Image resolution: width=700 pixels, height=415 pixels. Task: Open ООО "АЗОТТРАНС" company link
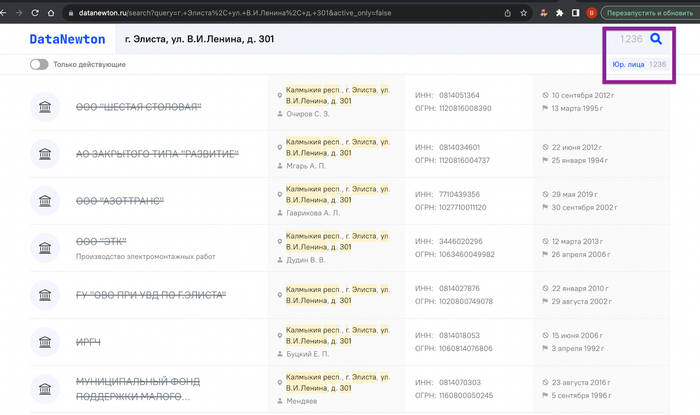[x=120, y=201]
